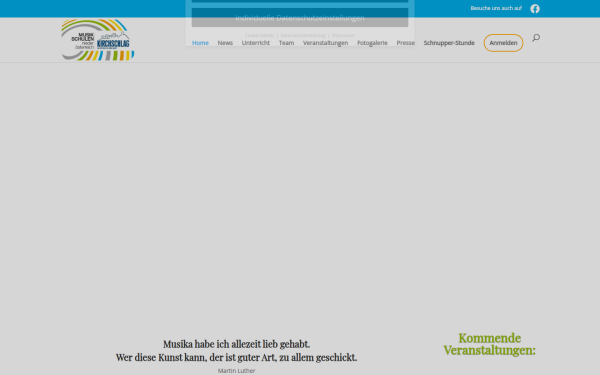The image size is (600, 375).
Task: Open the Schnupper-Stunde menu item
Action: coord(449,43)
